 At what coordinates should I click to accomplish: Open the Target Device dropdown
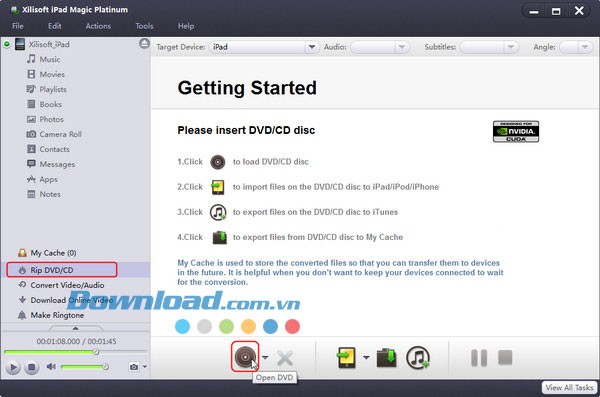click(x=264, y=47)
